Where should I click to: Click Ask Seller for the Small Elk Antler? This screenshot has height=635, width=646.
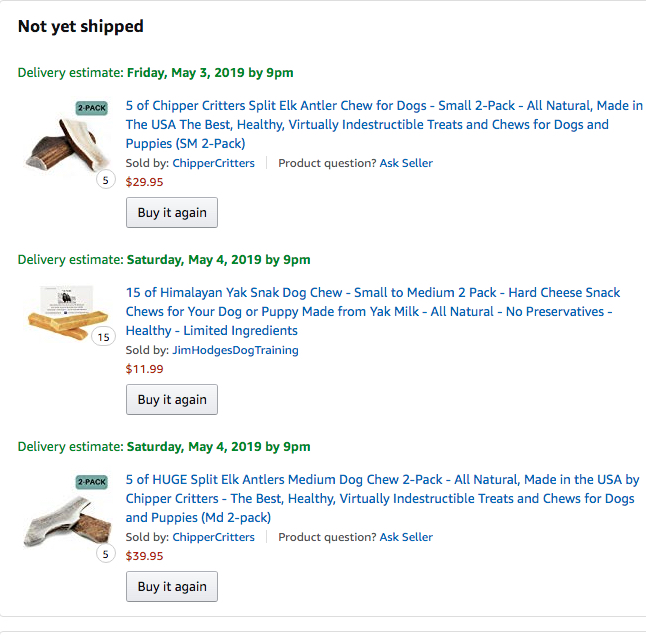point(406,163)
